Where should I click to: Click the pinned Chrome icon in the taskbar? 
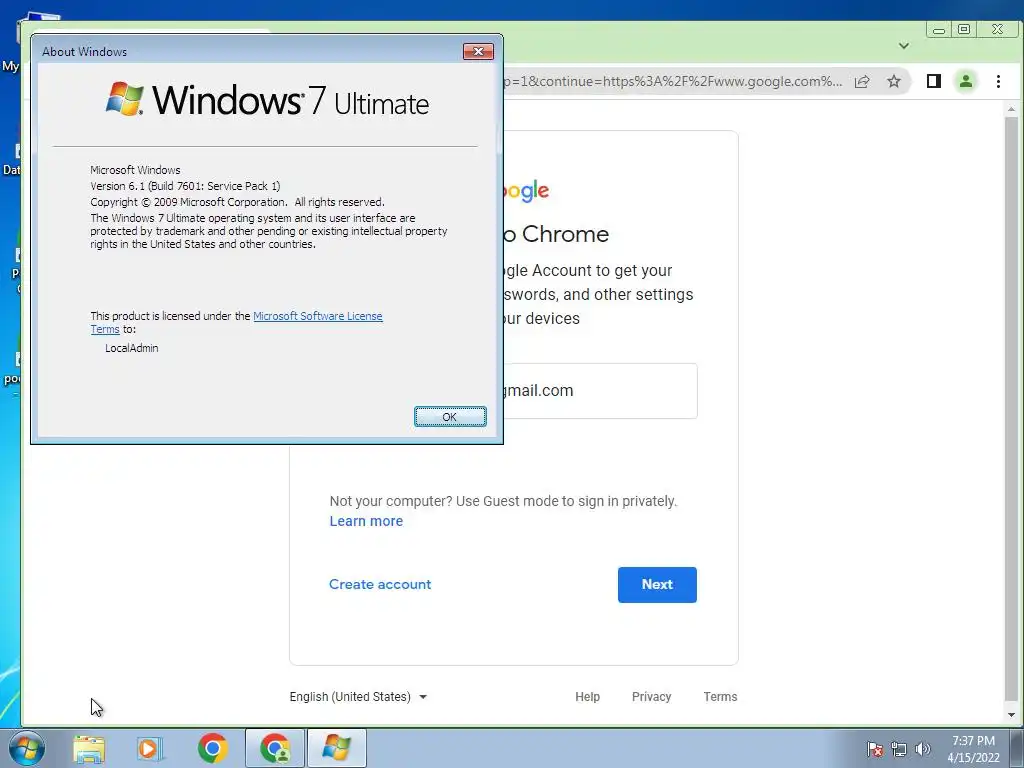pos(212,748)
